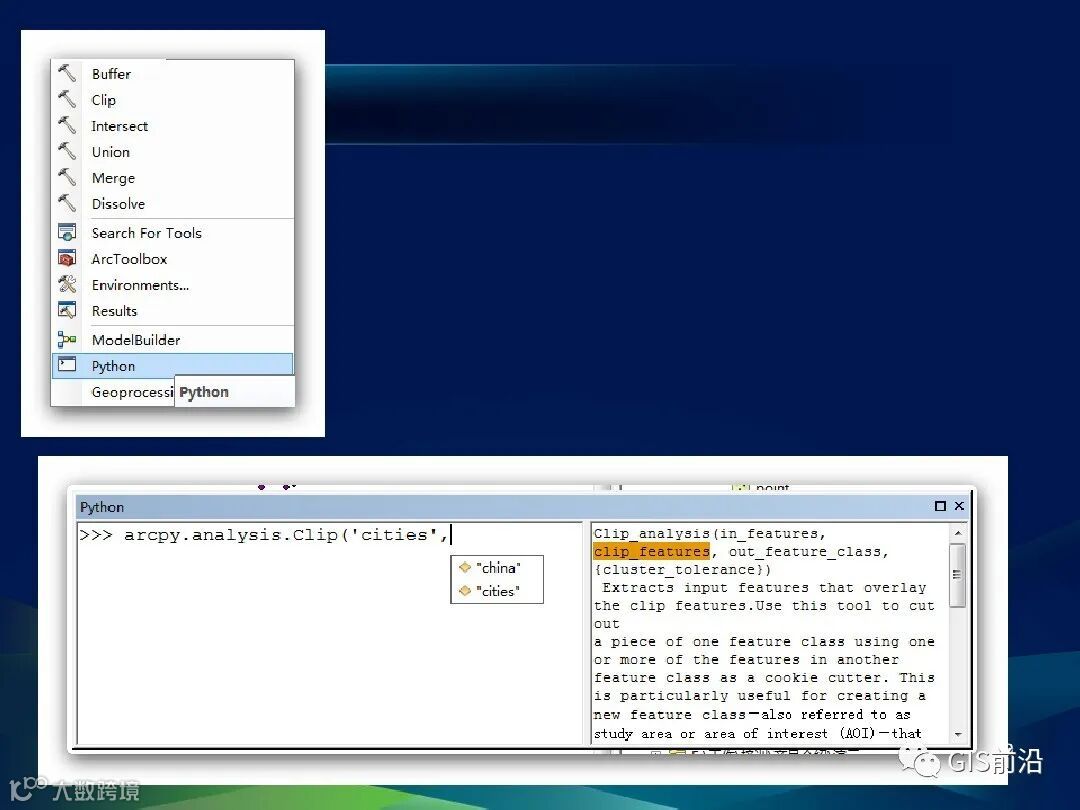Click the hammer icon beside Clip
Screen dimensions: 1080x810
pos(67,98)
